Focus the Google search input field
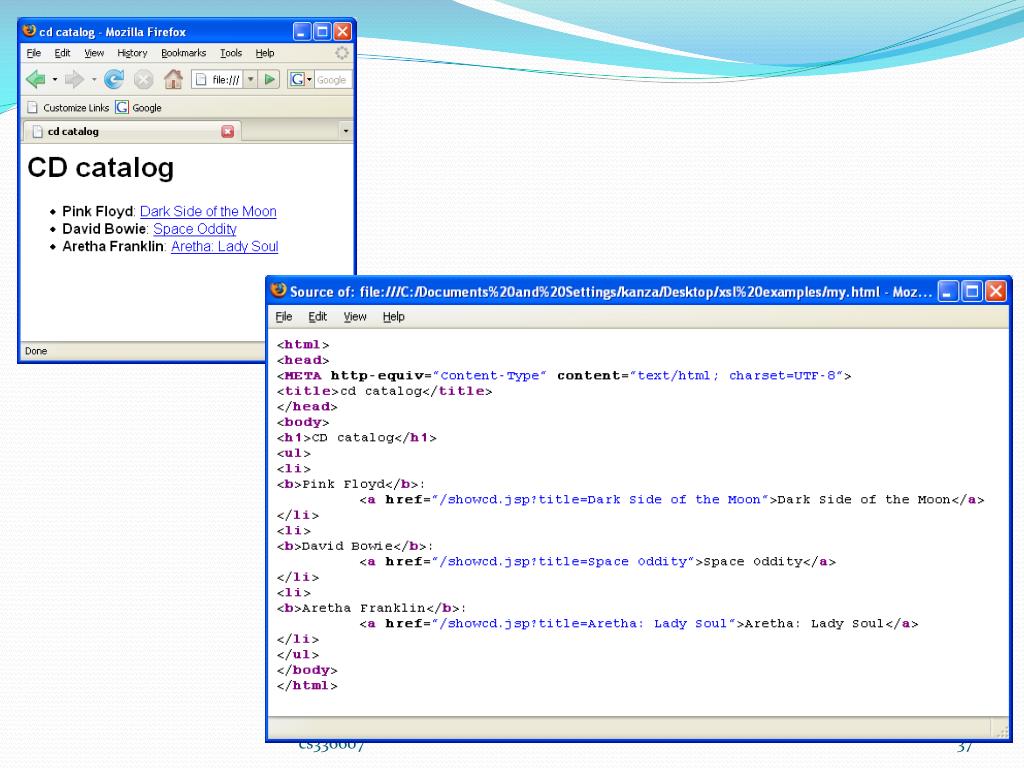The width and height of the screenshot is (1024, 768). pos(333,80)
